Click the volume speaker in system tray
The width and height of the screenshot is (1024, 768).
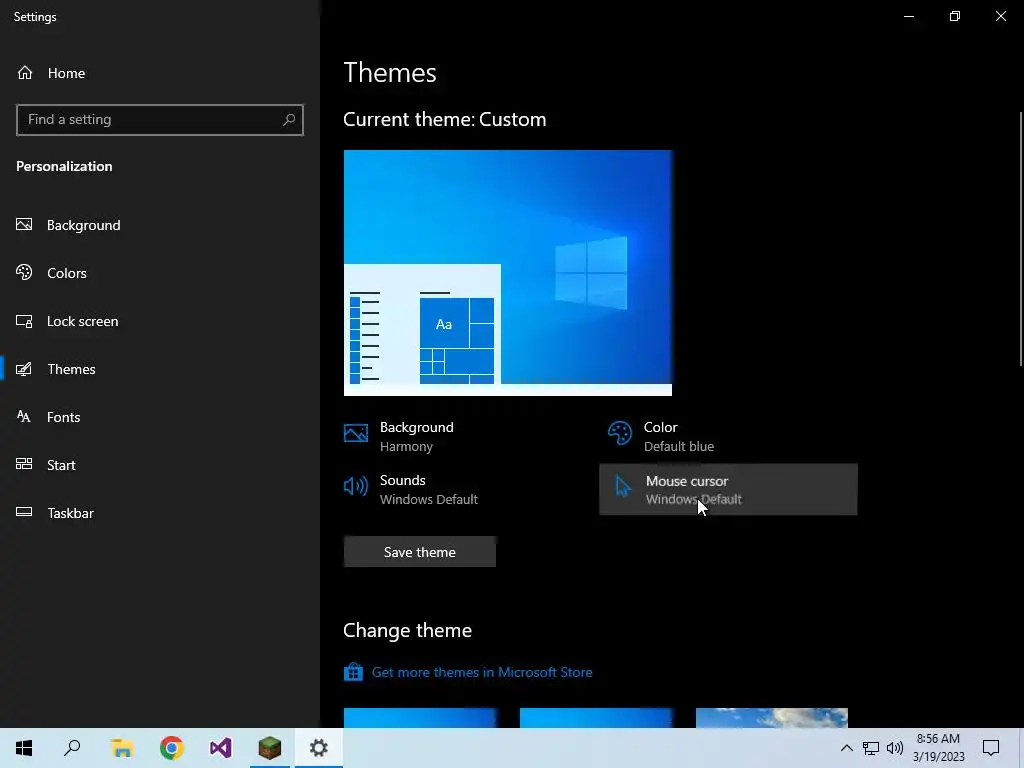(x=895, y=748)
